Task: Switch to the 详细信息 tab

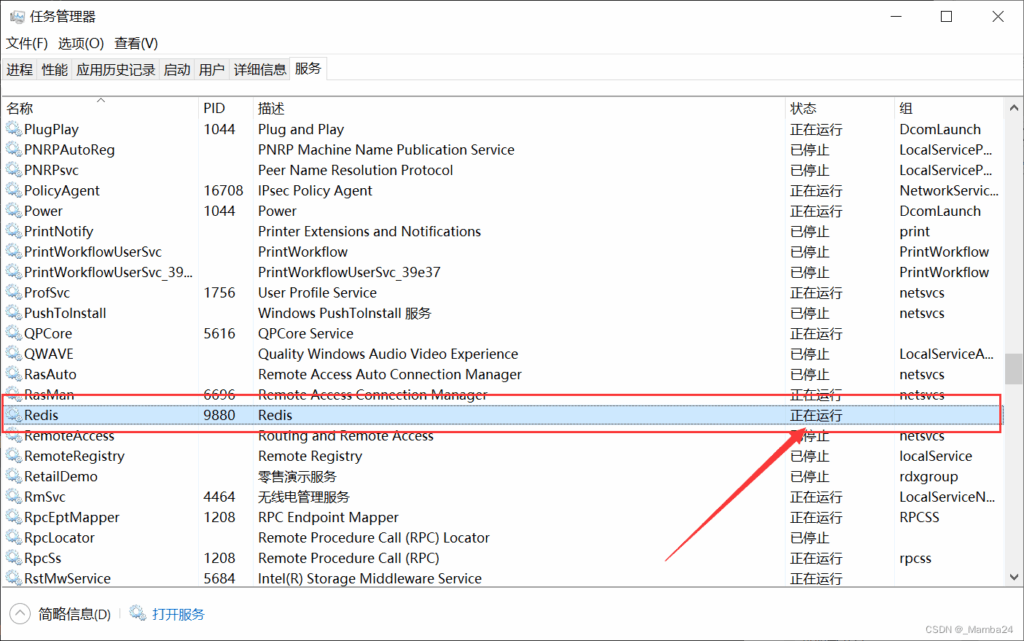Action: (260, 69)
